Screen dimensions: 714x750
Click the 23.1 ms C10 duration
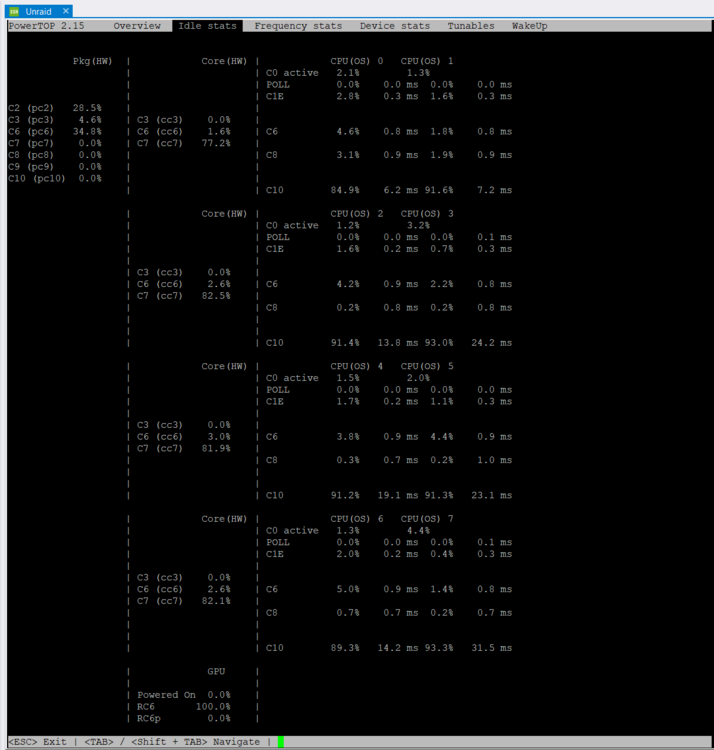coord(492,496)
